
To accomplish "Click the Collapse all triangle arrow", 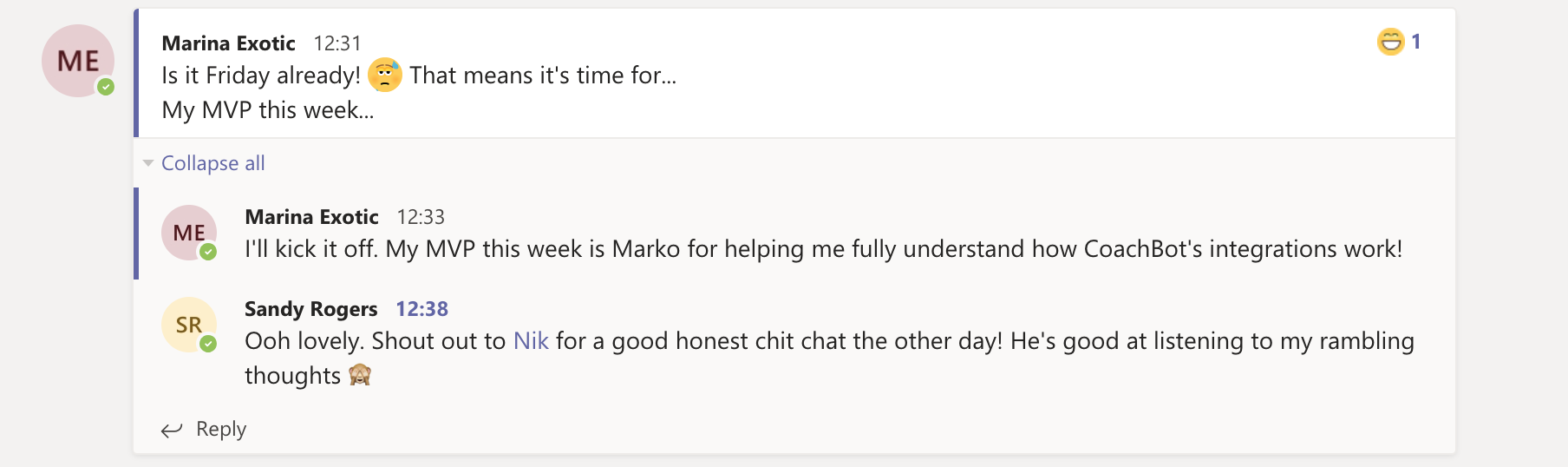I will click(x=148, y=163).
